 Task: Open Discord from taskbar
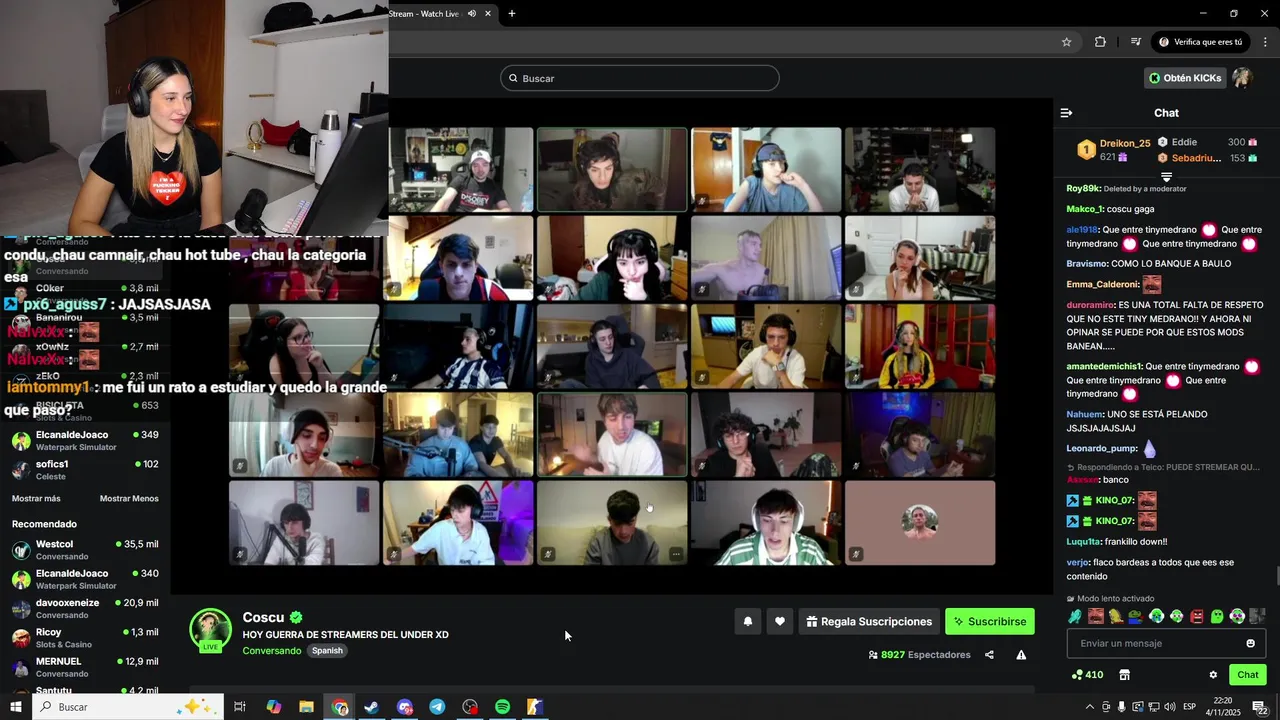click(404, 707)
